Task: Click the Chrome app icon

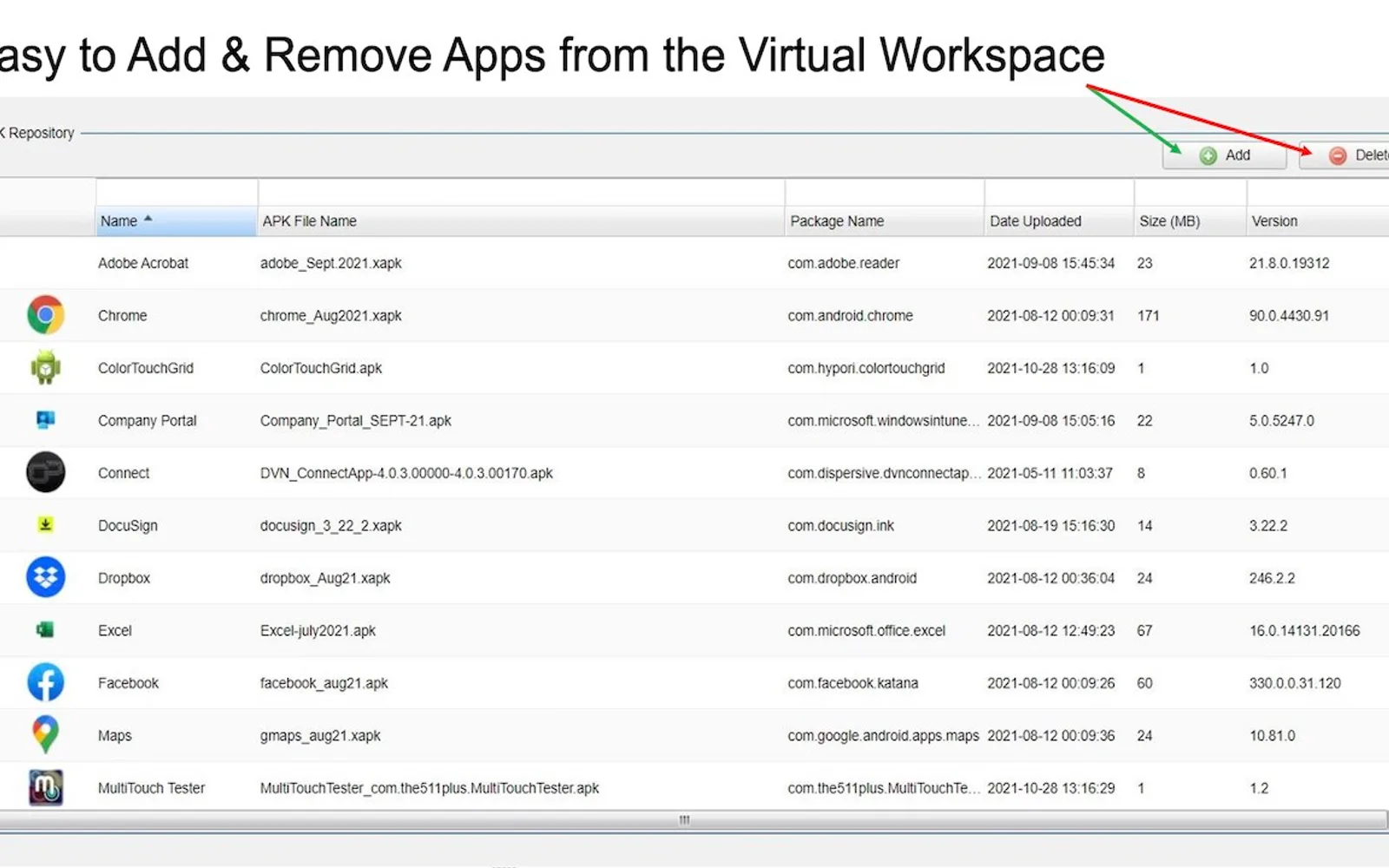Action: (x=45, y=315)
